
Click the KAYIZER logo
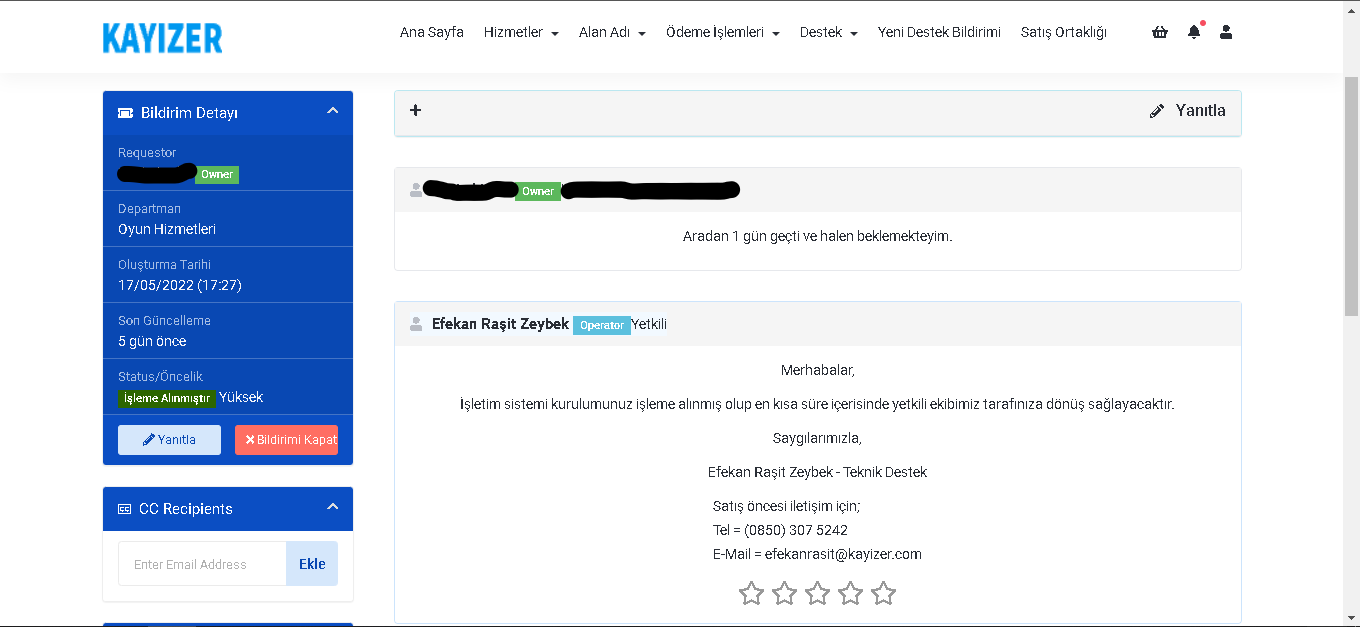(162, 38)
